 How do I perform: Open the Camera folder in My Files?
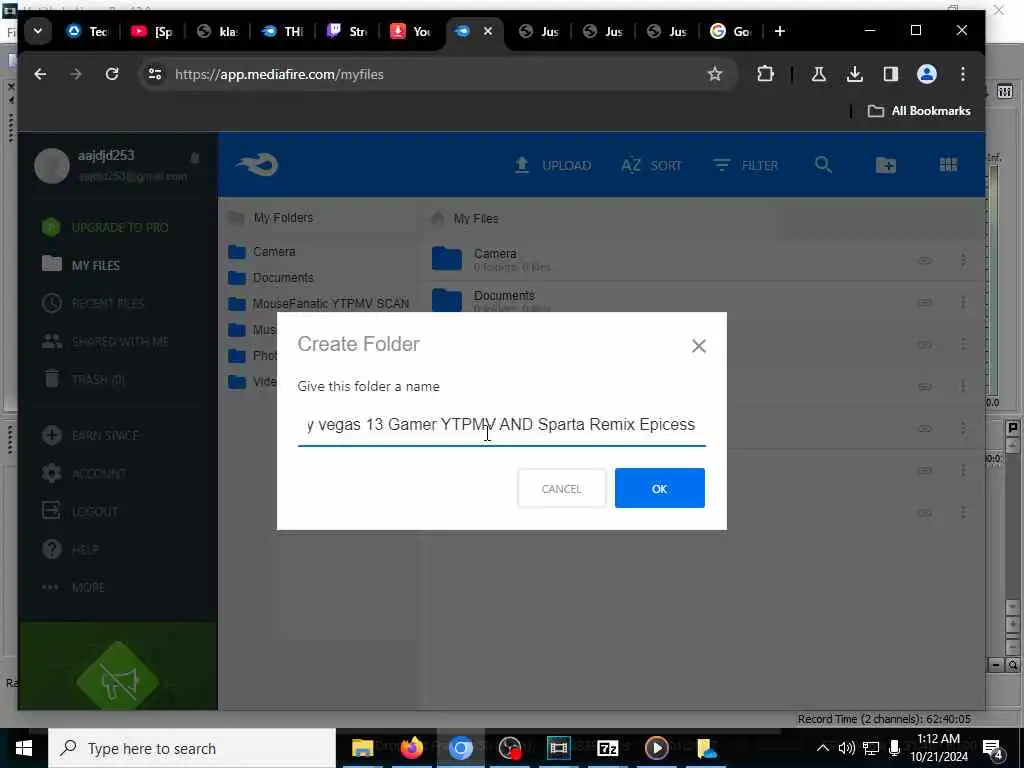coord(494,253)
